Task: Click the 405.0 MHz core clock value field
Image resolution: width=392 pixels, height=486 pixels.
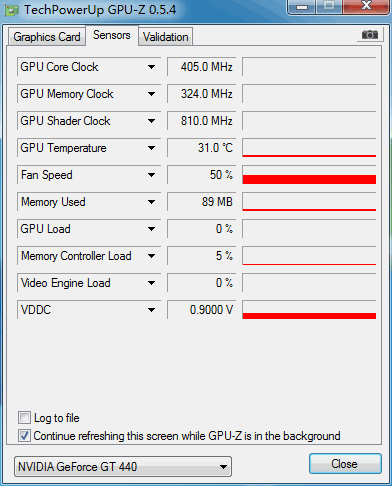Action: tap(202, 67)
